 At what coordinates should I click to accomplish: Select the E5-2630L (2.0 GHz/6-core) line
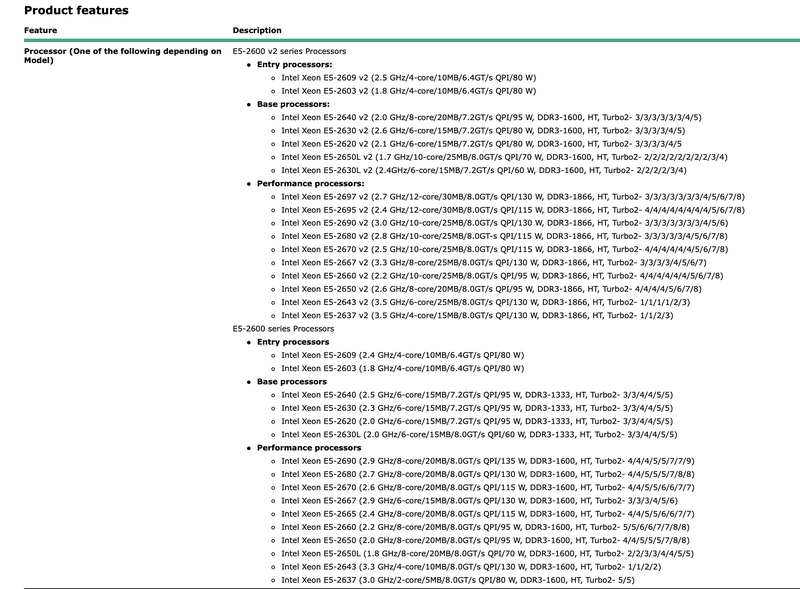[480, 435]
